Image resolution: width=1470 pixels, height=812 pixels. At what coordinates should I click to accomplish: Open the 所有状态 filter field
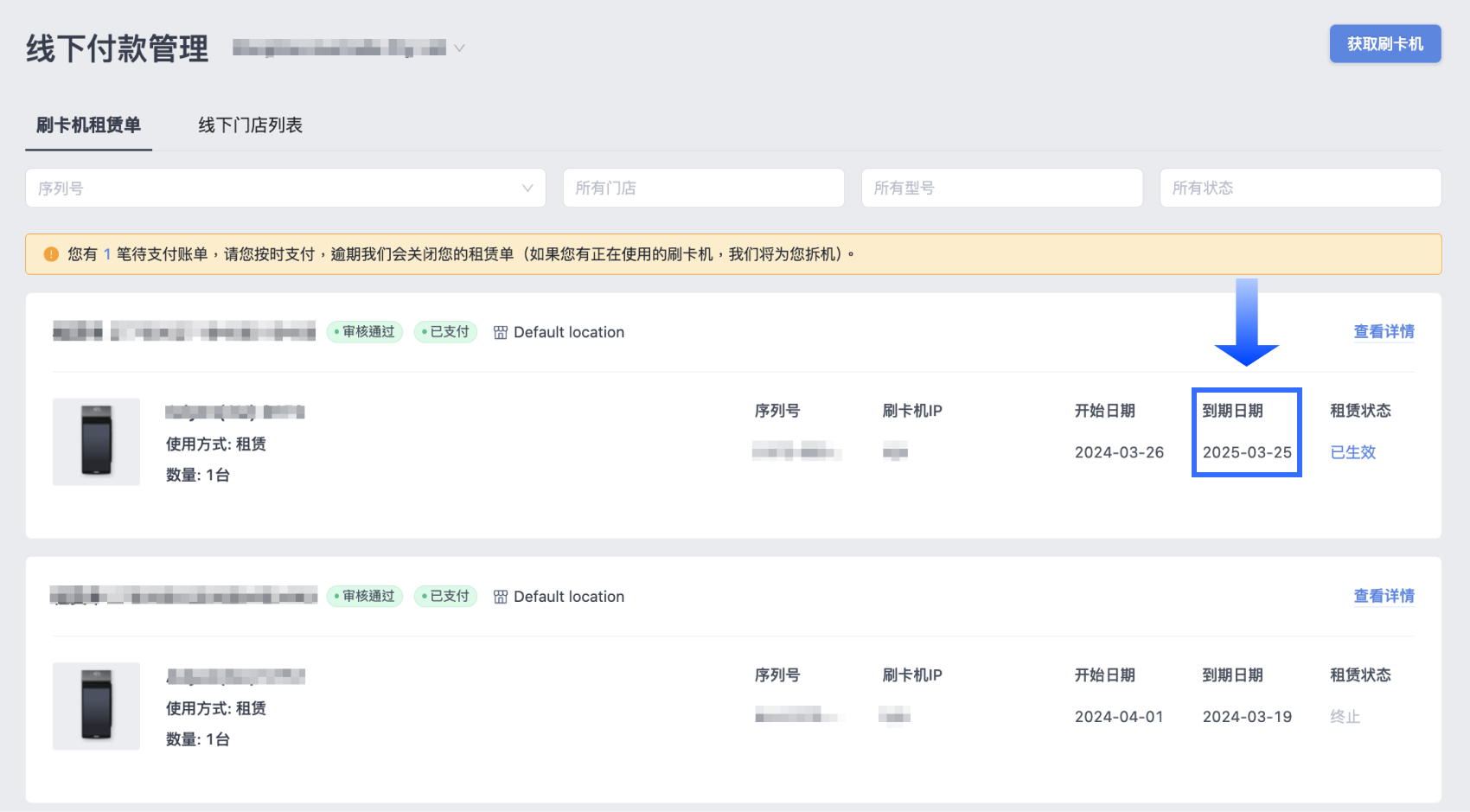click(x=1300, y=188)
